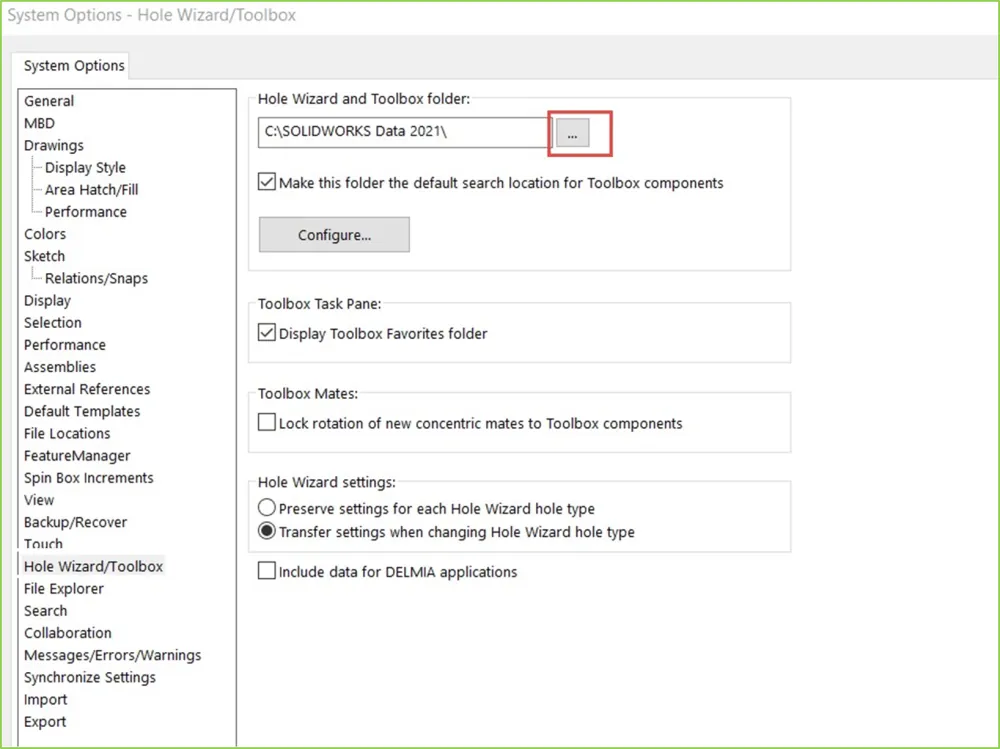Viewport: 1000px width, 749px height.
Task: Select Preserve settings for each Hole Wizard type
Action: point(267,508)
